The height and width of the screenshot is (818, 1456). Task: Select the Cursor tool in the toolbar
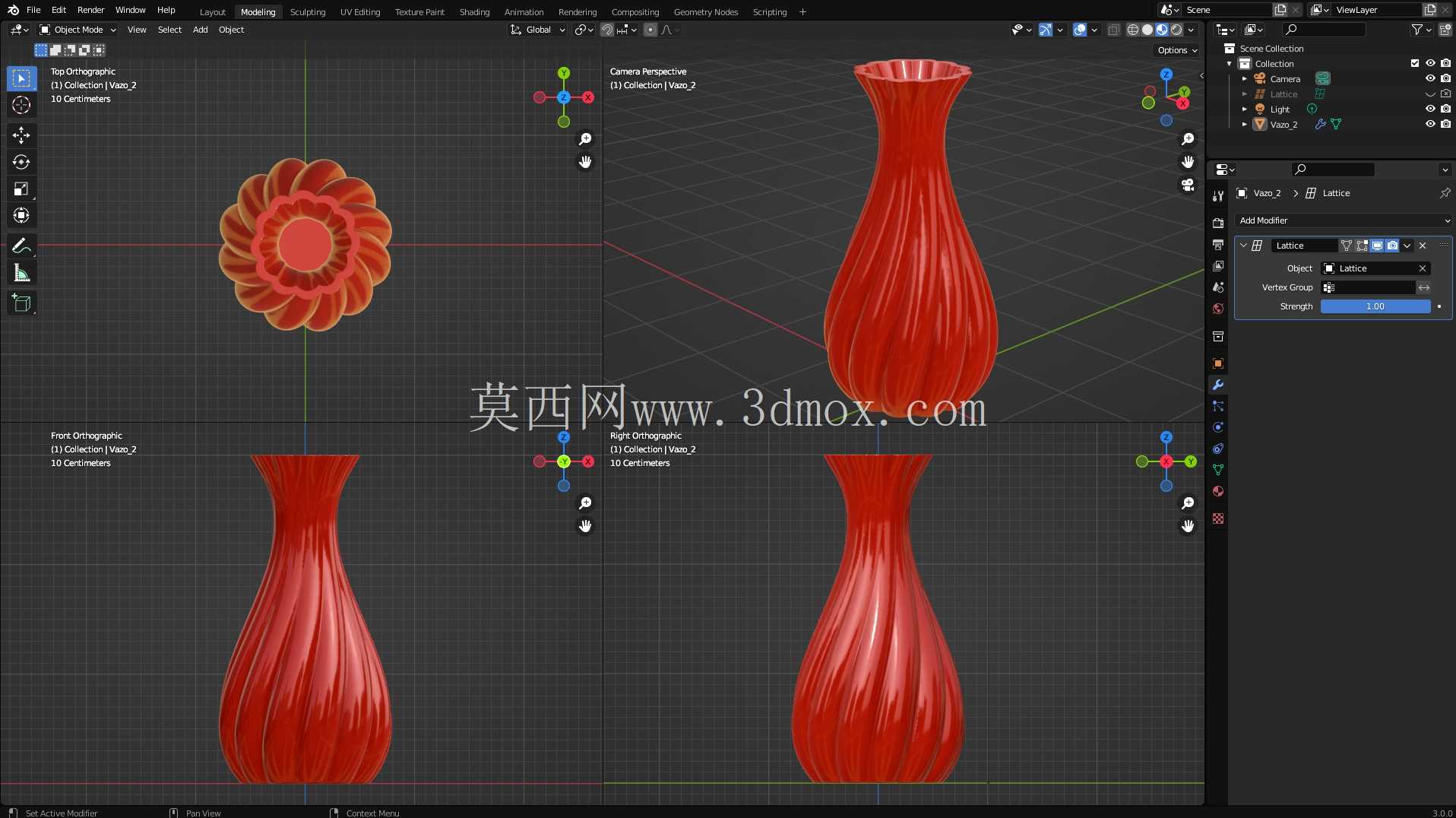pyautogui.click(x=21, y=105)
